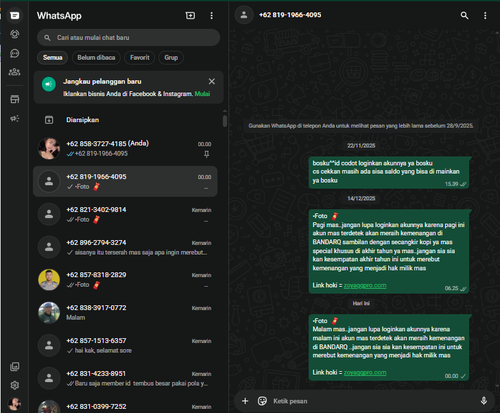Screen dimensions: 500x413
Task: Click the 'Mulai' link in the ad banner
Action: click(x=202, y=94)
